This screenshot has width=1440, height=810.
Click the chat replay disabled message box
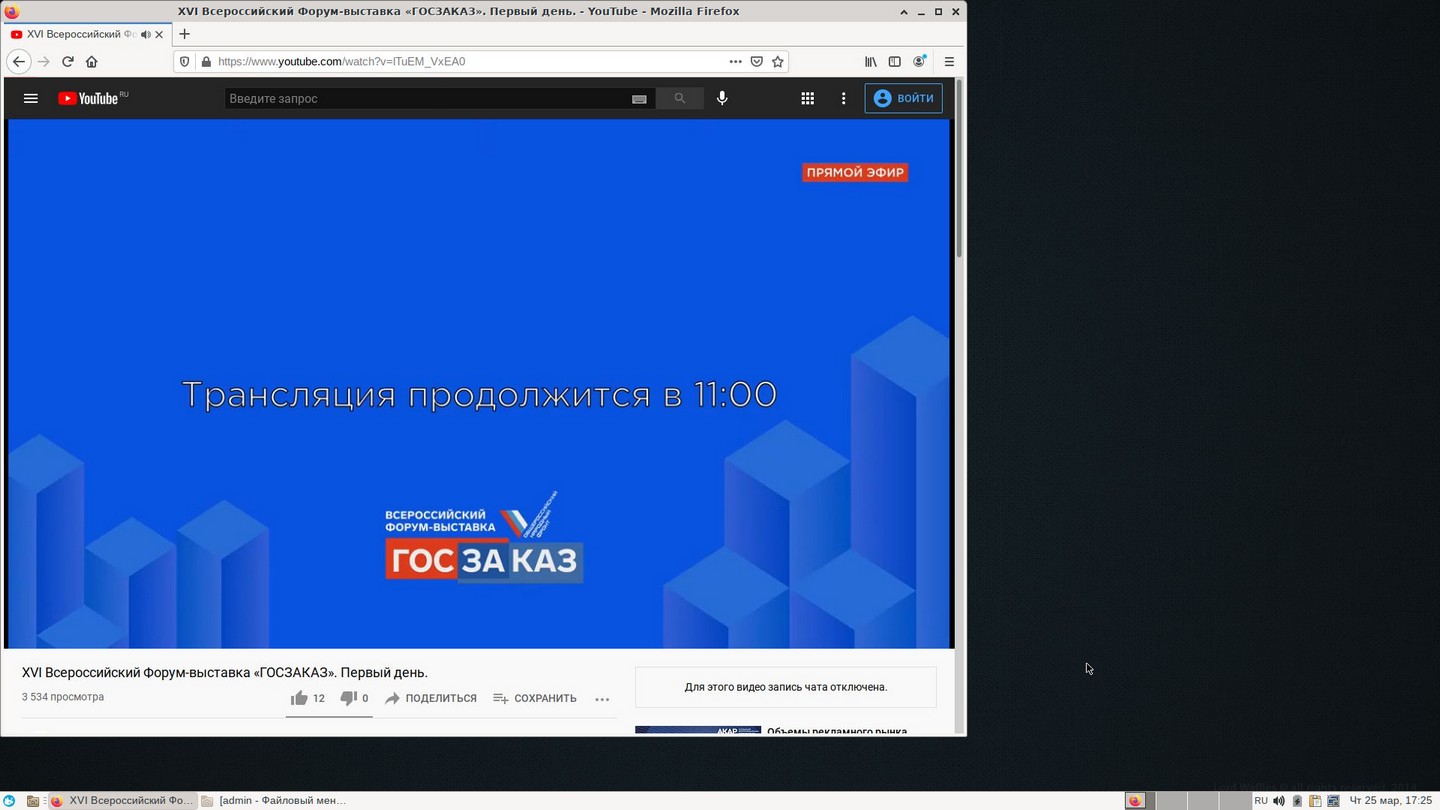point(786,687)
